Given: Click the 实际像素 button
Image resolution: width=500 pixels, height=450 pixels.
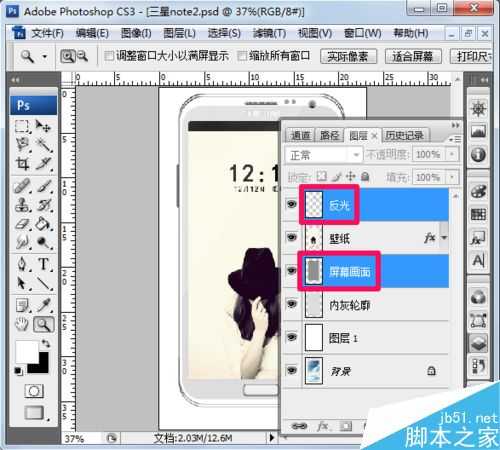Looking at the screenshot, I should point(348,56).
